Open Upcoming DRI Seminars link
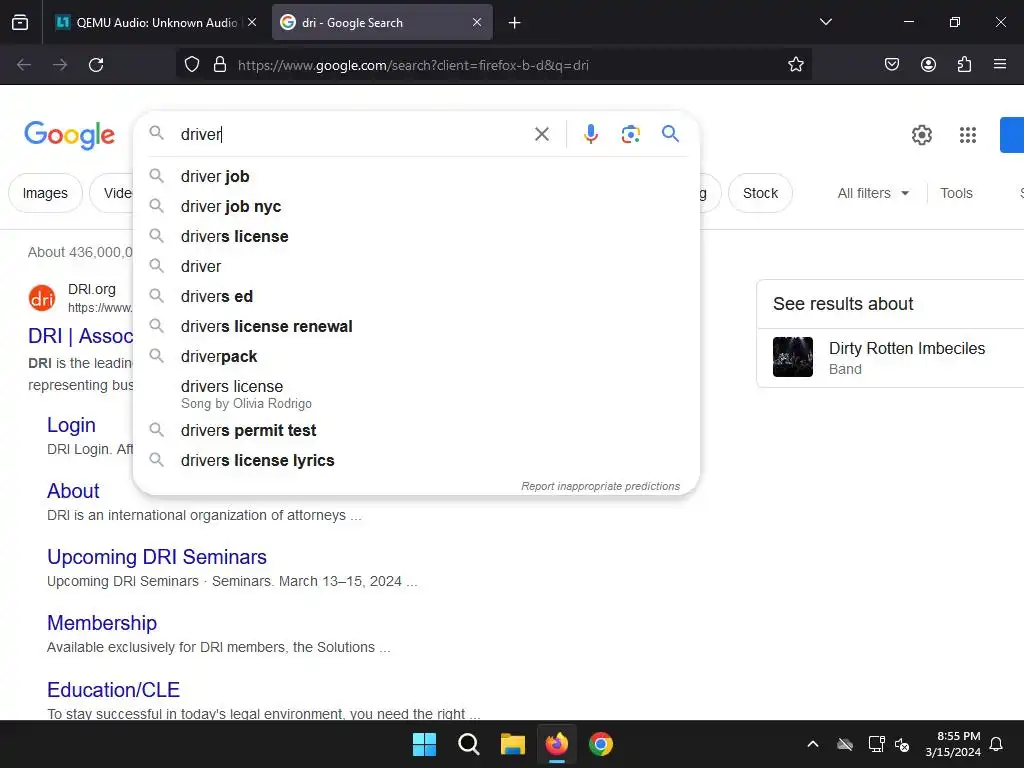This screenshot has width=1024, height=768. click(x=157, y=557)
